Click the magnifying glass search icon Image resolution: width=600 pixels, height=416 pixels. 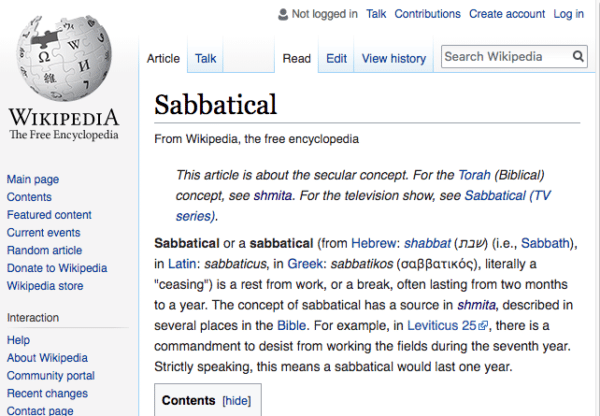click(x=578, y=57)
